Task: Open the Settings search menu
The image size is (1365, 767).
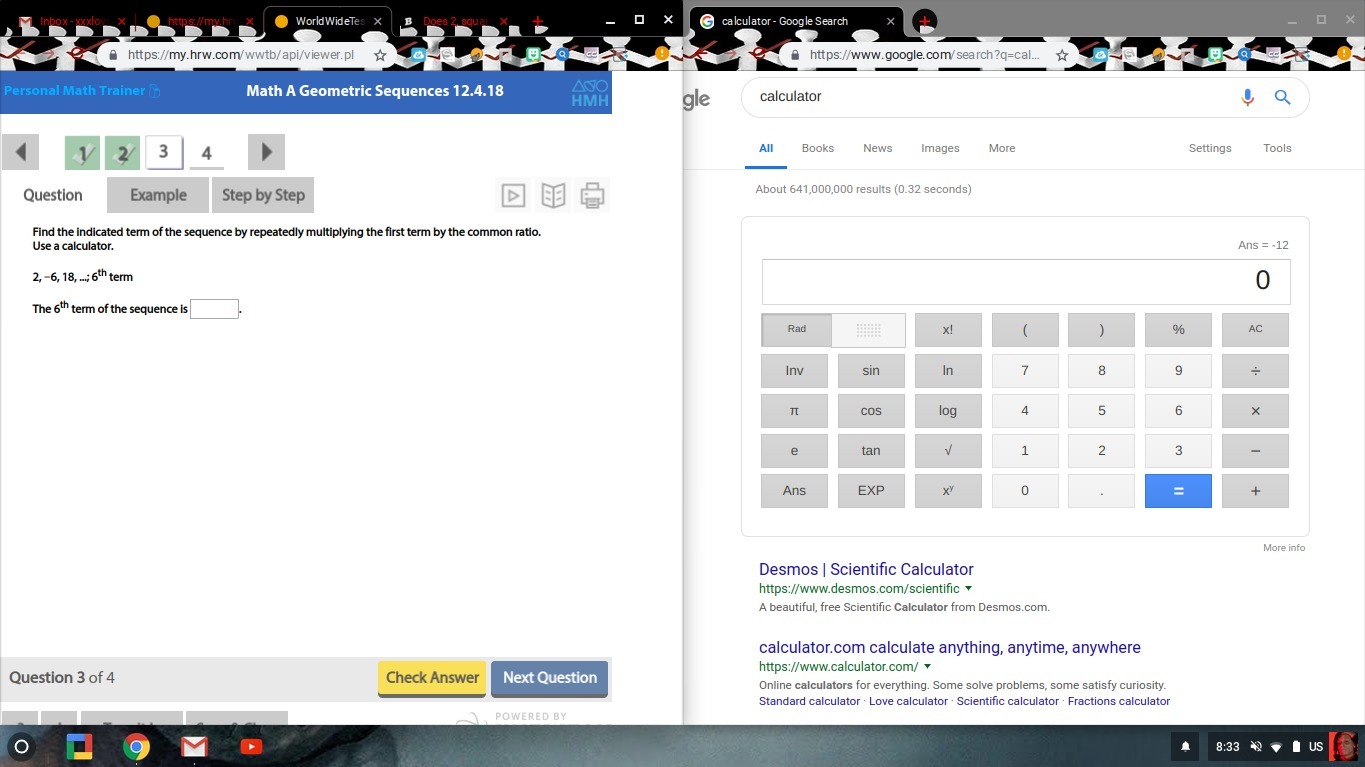Action: (1210, 148)
